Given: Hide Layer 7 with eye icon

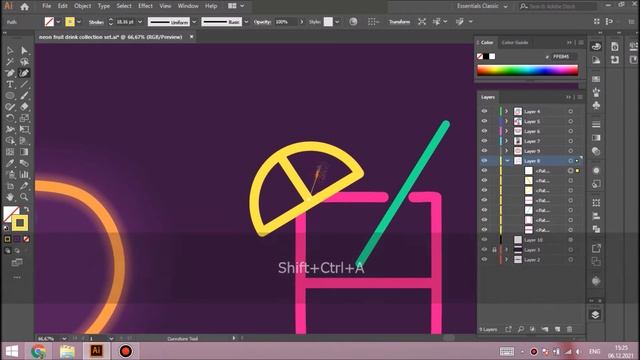Looking at the screenshot, I should pos(484,141).
